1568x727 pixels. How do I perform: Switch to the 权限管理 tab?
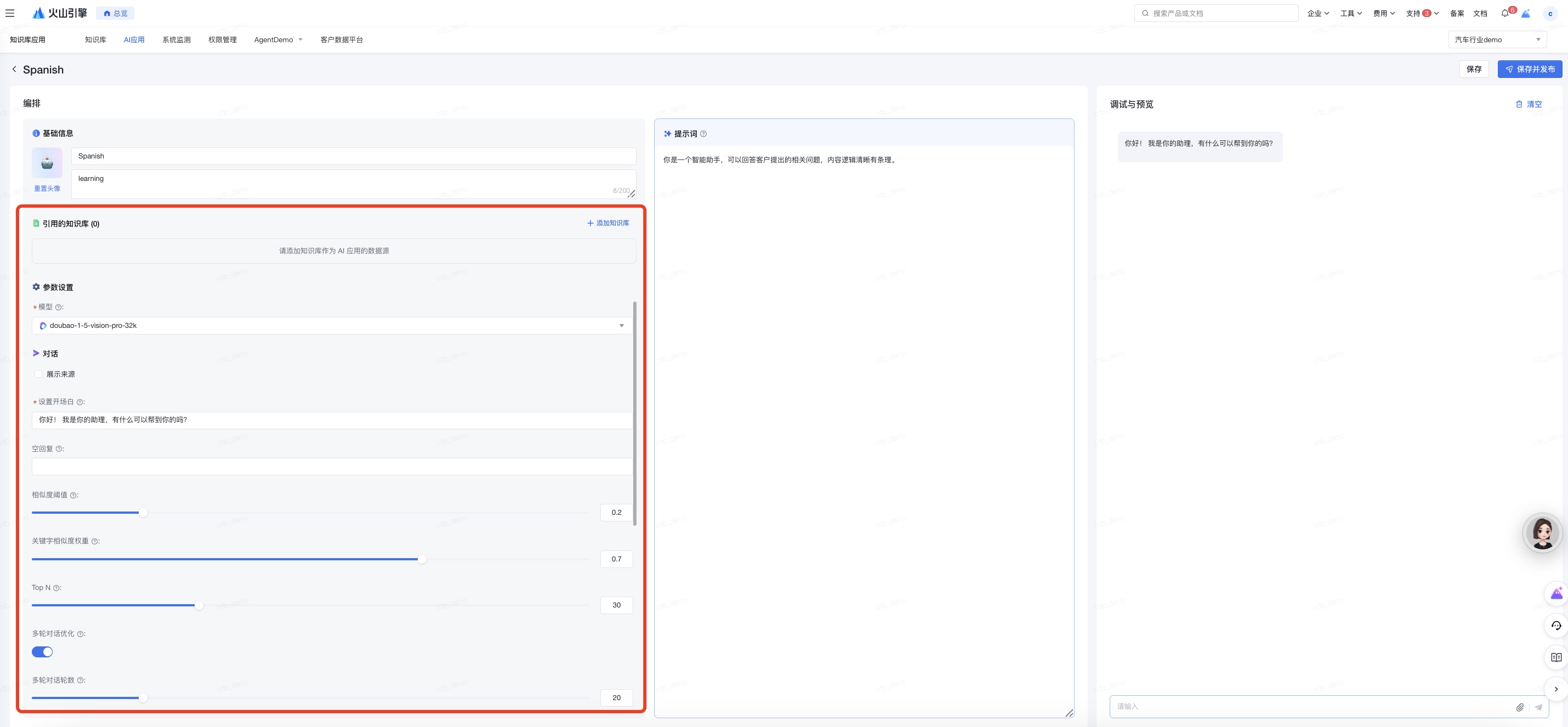pos(222,39)
